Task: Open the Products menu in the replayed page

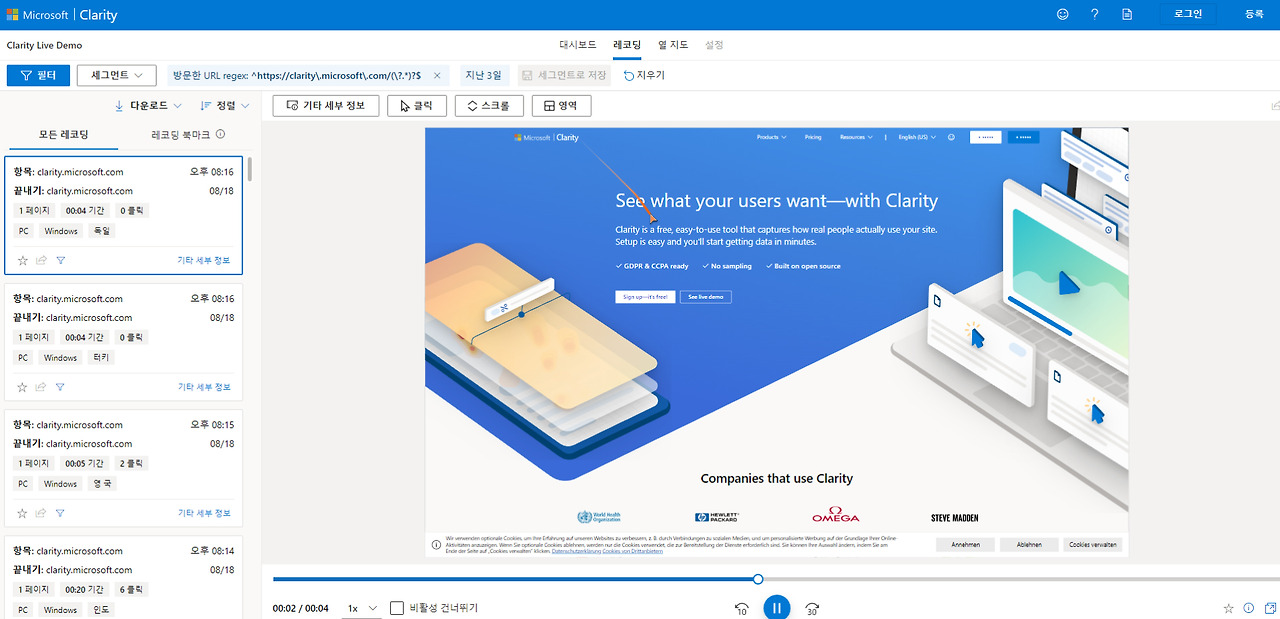Action: click(771, 137)
